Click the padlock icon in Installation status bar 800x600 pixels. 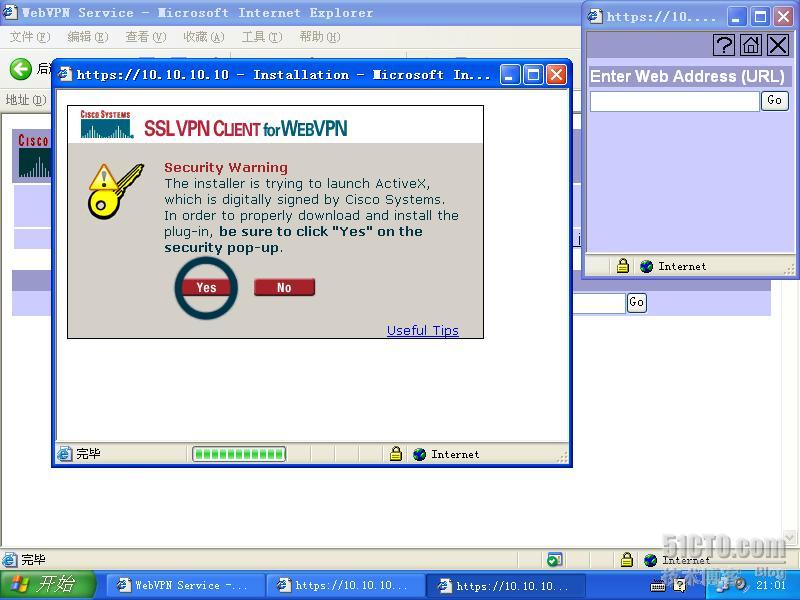[x=396, y=454]
